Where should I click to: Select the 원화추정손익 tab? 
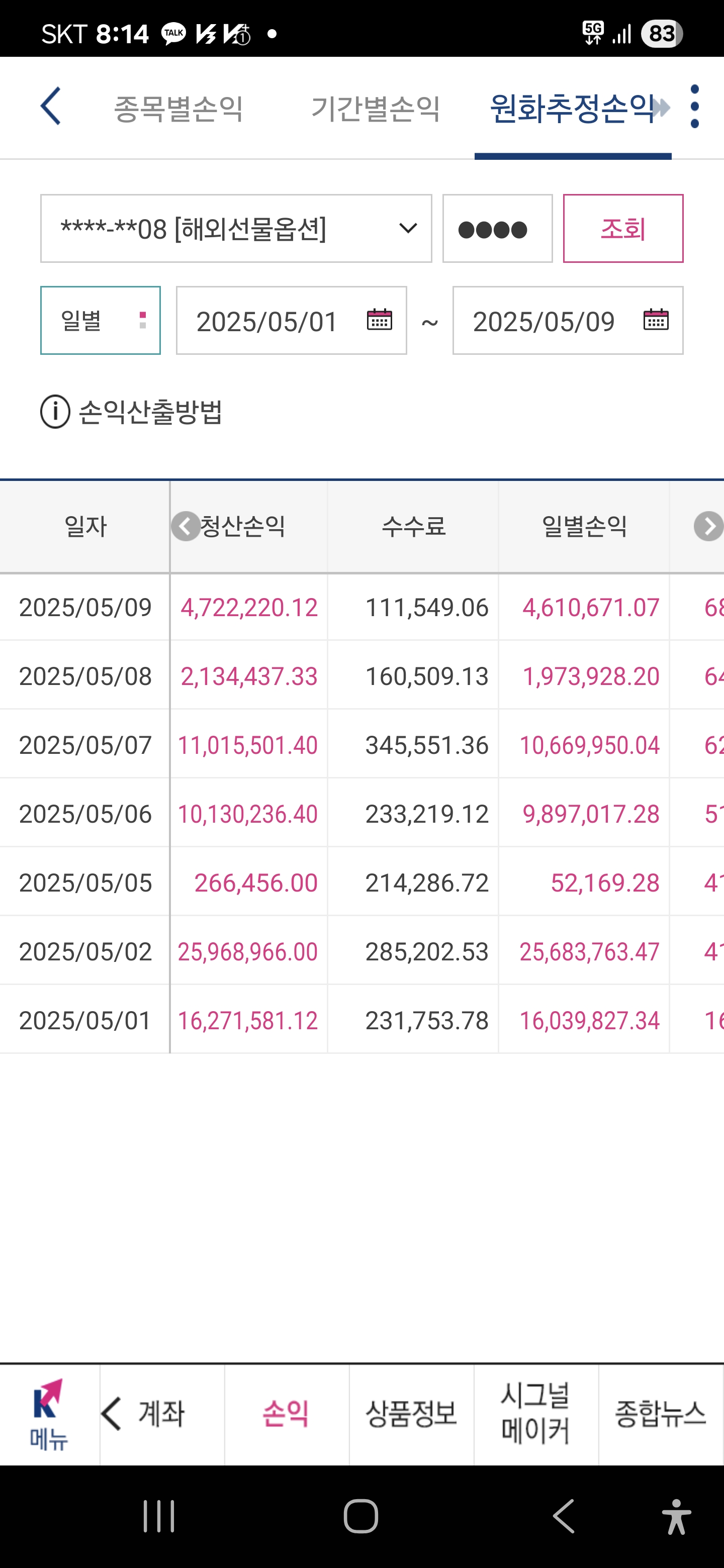[572, 109]
